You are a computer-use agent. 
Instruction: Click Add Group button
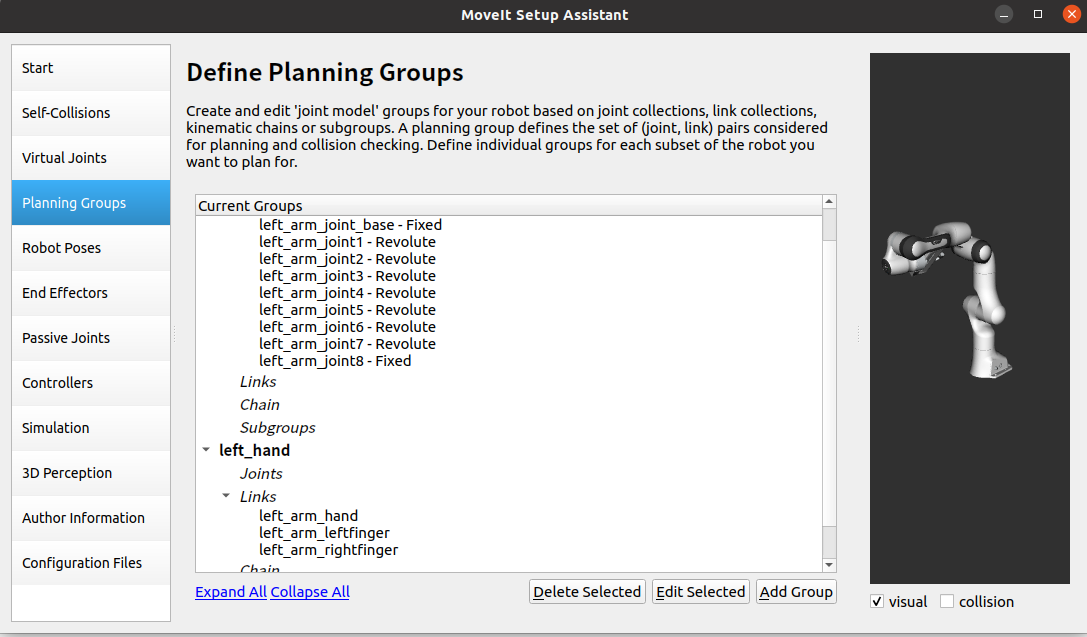[x=796, y=592]
